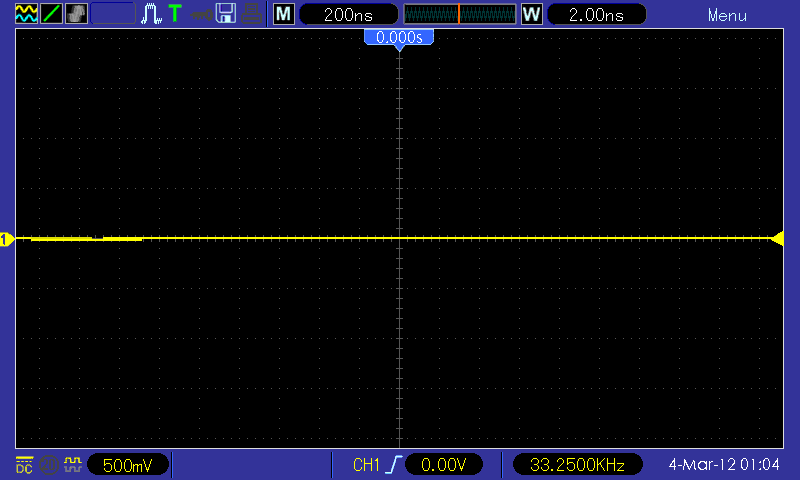This screenshot has height=480, width=800.
Task: Click the 33.2500KHz frequency counter readout
Action: tap(578, 465)
